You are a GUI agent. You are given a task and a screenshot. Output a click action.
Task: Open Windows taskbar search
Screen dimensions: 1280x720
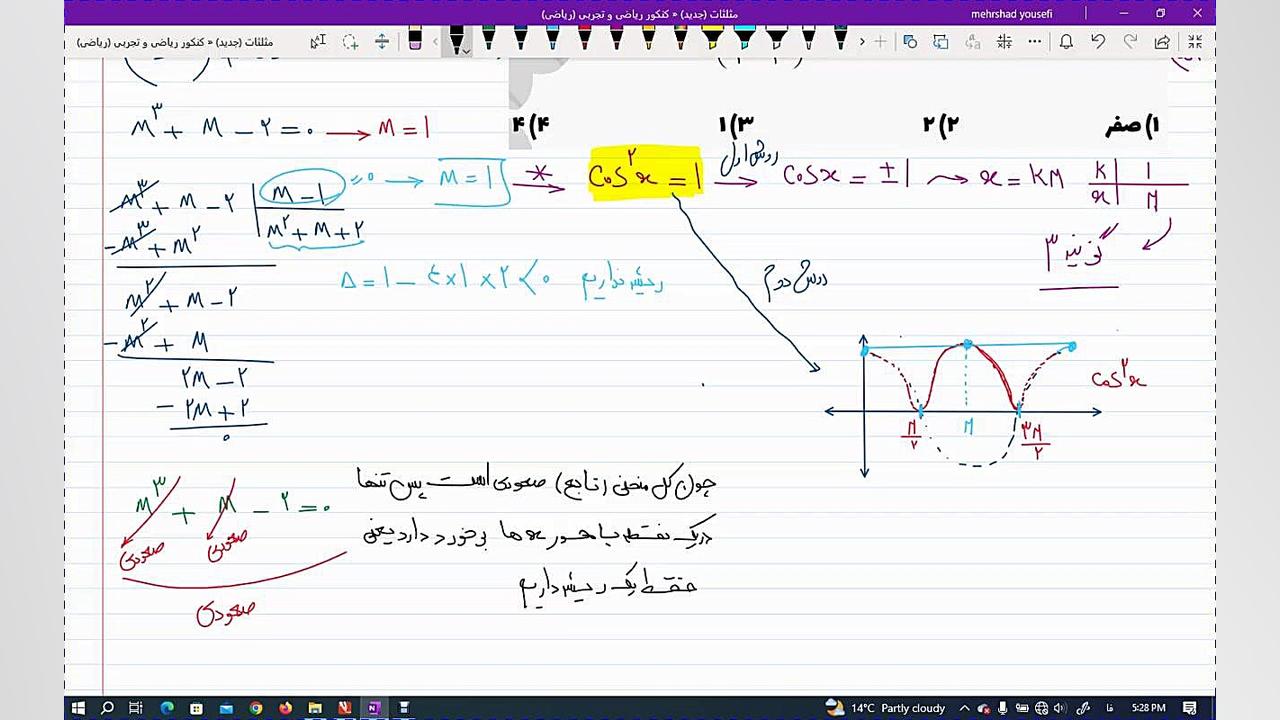click(x=107, y=708)
